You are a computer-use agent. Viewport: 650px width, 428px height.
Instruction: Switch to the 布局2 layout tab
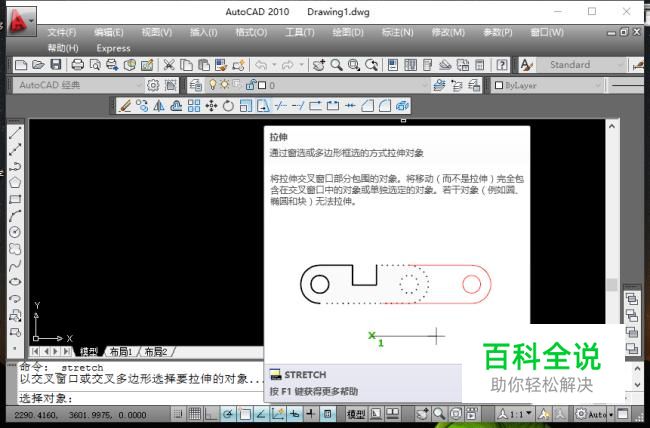[155, 352]
